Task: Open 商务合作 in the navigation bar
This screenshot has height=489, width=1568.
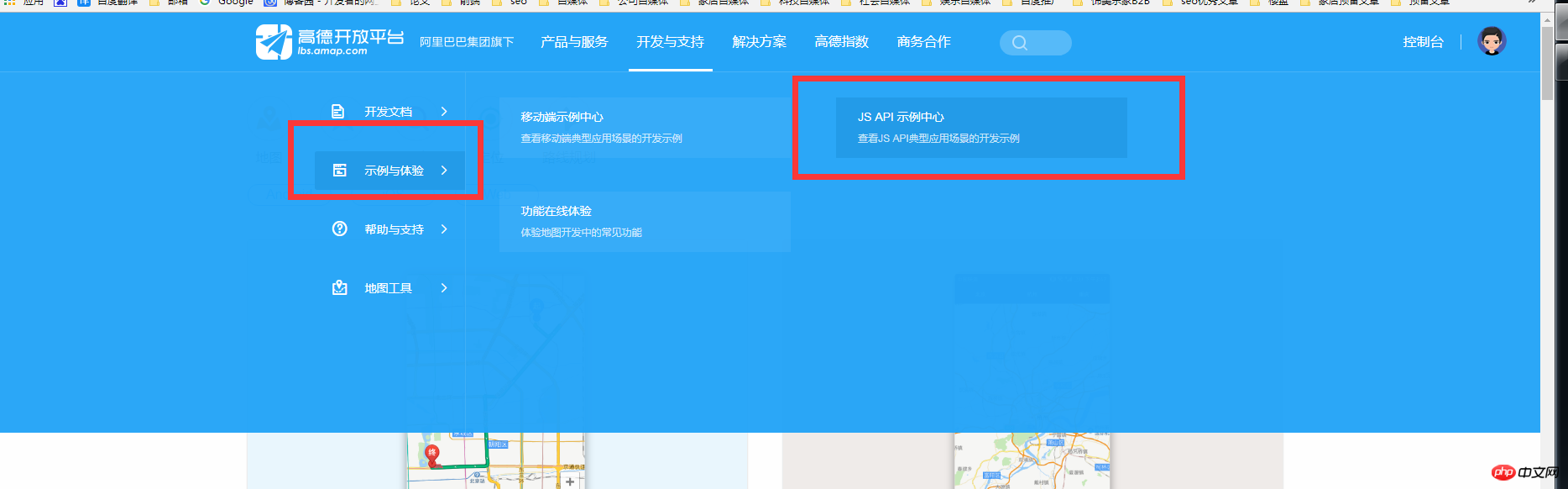Action: 923,42
